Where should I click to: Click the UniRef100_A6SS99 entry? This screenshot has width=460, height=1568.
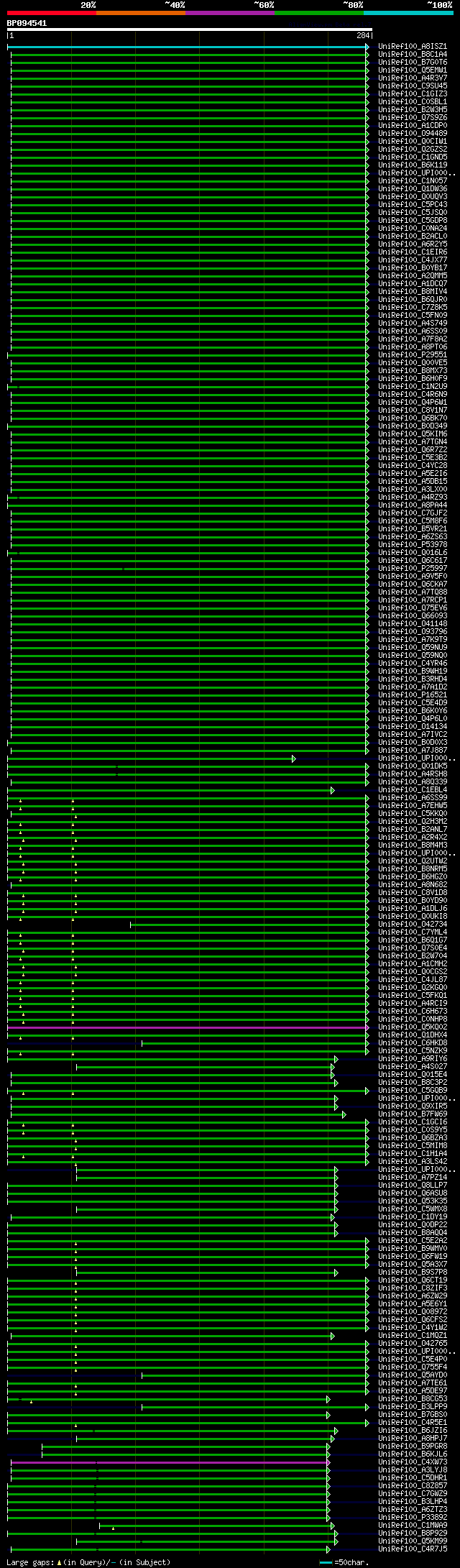pos(413,798)
